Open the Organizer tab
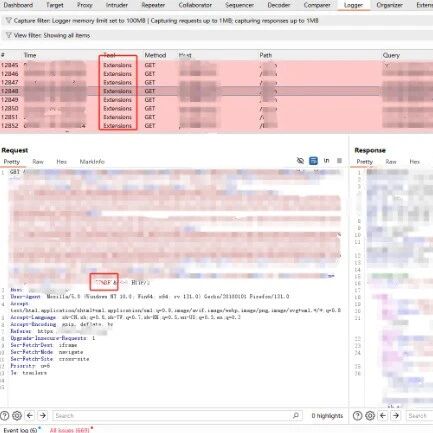This screenshot has height=433, width=433. (x=389, y=5)
